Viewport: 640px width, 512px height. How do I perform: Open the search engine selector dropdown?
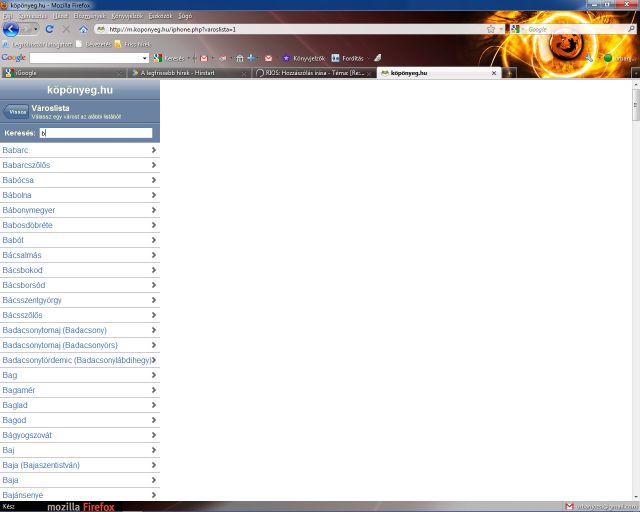coord(522,29)
